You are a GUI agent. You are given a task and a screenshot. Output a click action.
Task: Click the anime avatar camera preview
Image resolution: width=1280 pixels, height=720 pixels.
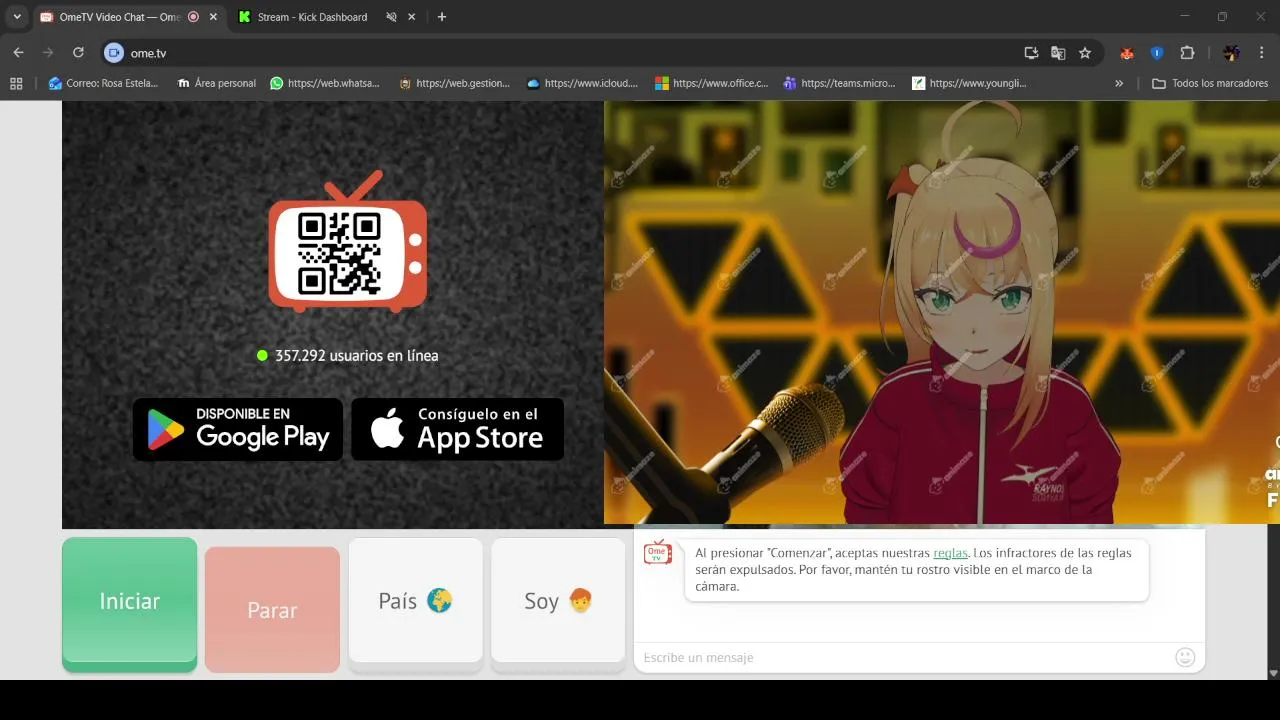942,312
